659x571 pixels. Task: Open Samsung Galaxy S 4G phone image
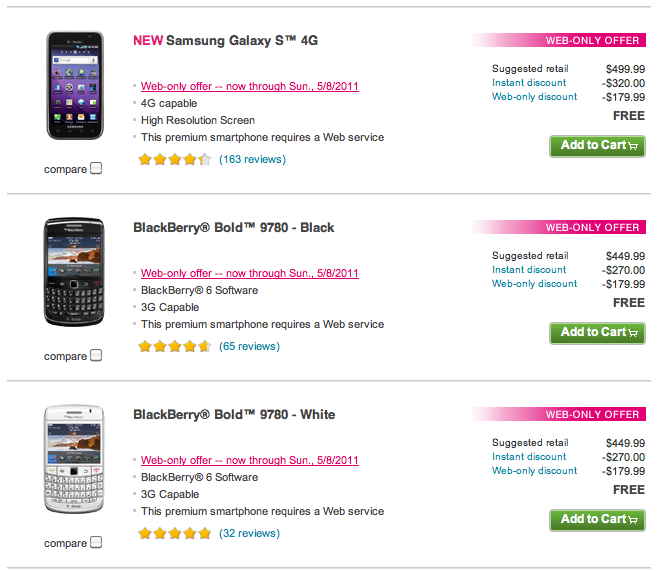tap(74, 86)
